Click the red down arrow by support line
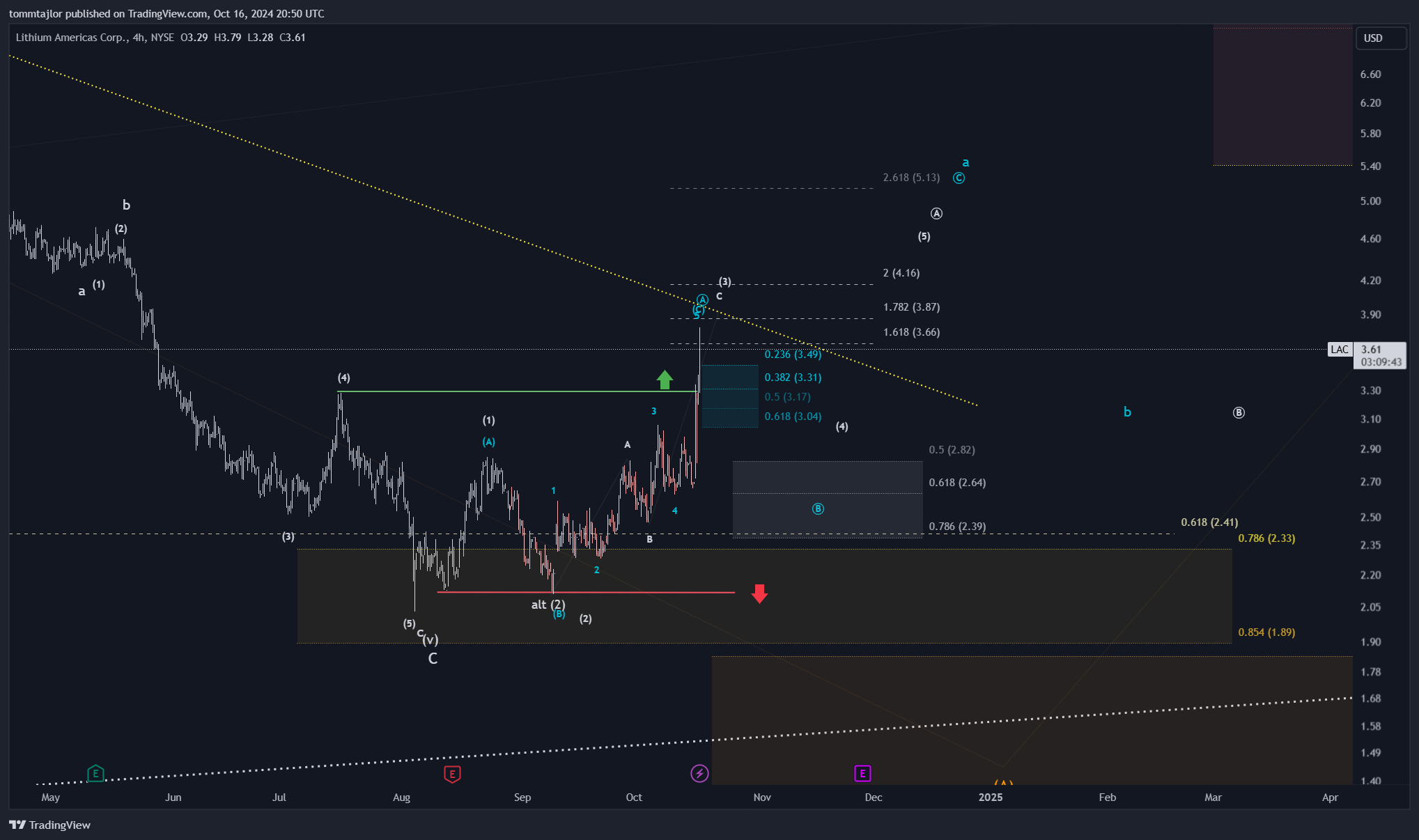1419x840 pixels. click(759, 593)
